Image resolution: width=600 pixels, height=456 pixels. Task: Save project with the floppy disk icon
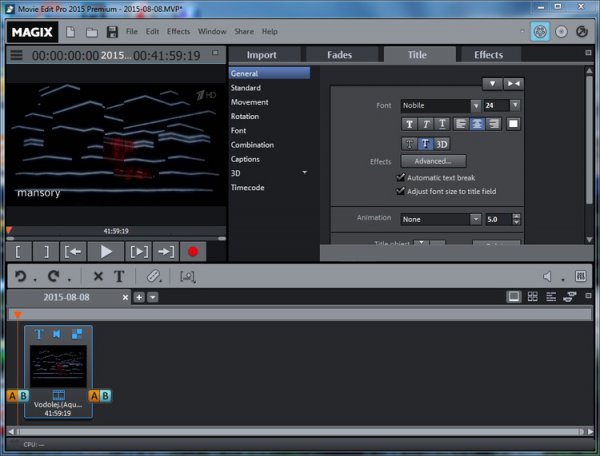point(112,32)
